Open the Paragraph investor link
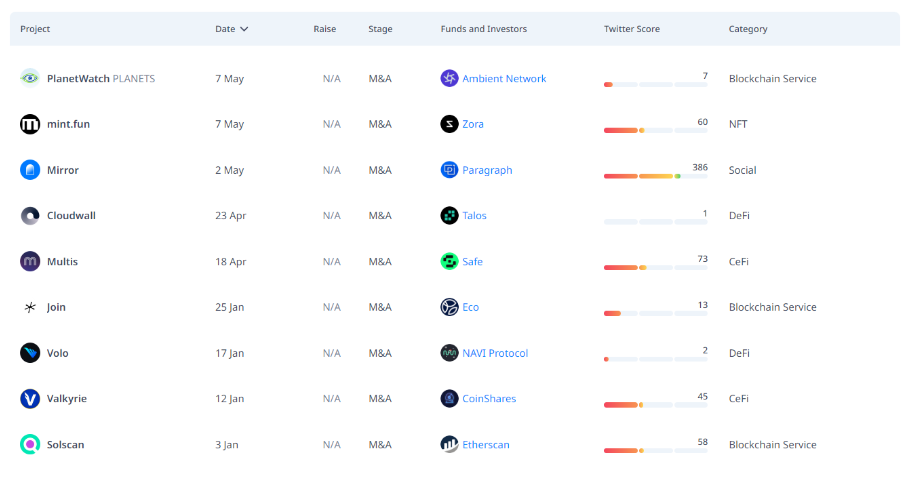 [x=487, y=170]
